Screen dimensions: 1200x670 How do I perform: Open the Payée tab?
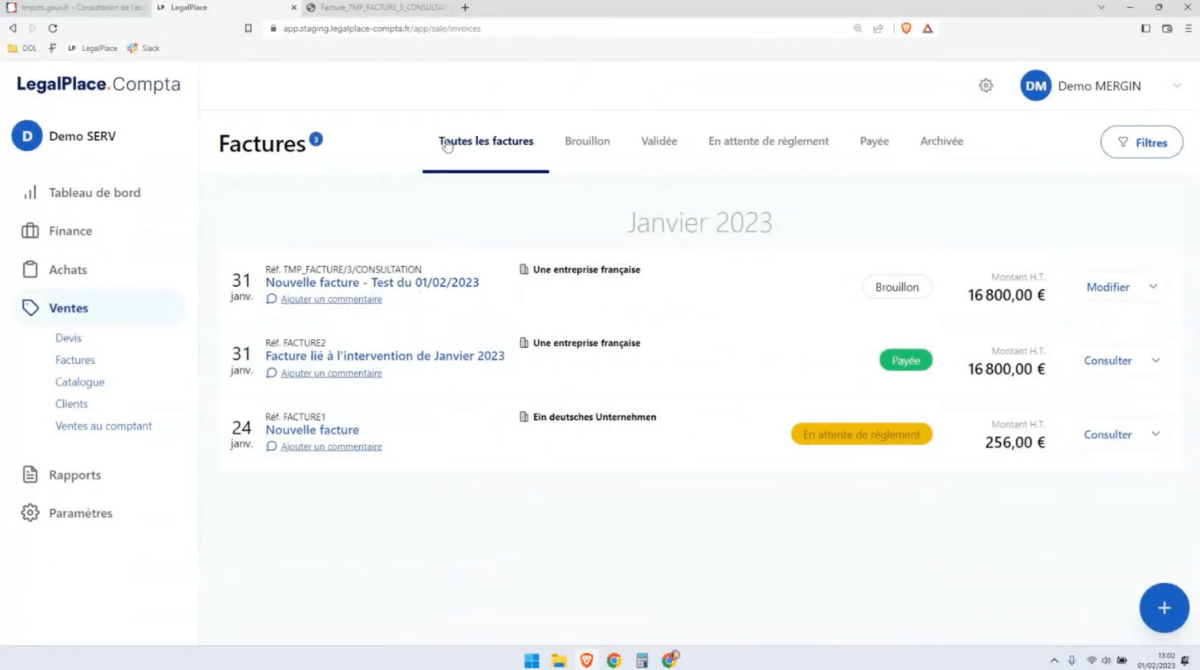coord(874,141)
